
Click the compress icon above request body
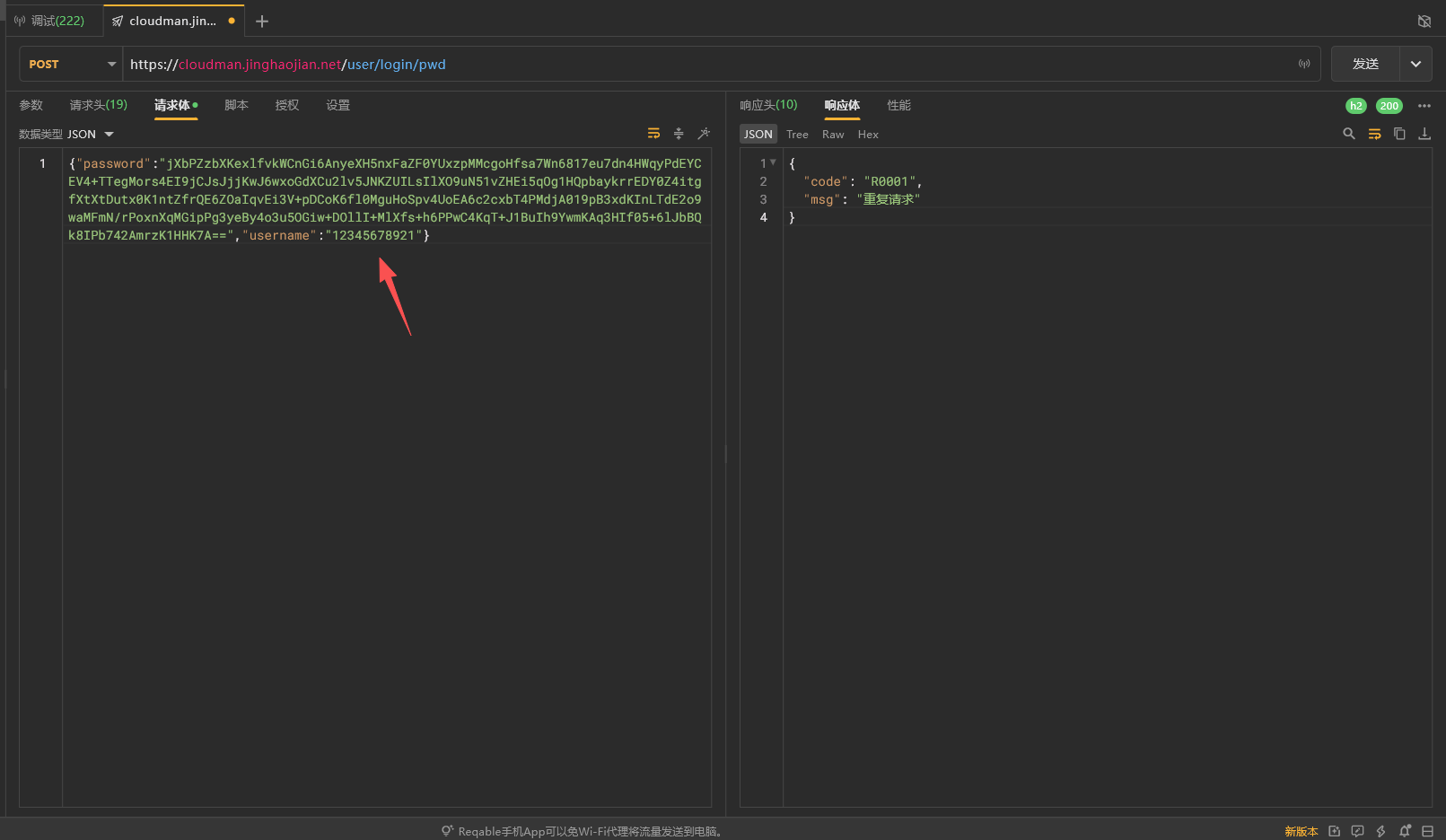pos(679,134)
